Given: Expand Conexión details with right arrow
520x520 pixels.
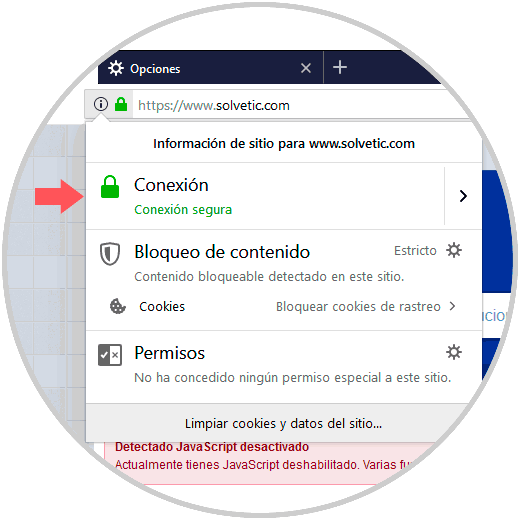Looking at the screenshot, I should (x=463, y=196).
